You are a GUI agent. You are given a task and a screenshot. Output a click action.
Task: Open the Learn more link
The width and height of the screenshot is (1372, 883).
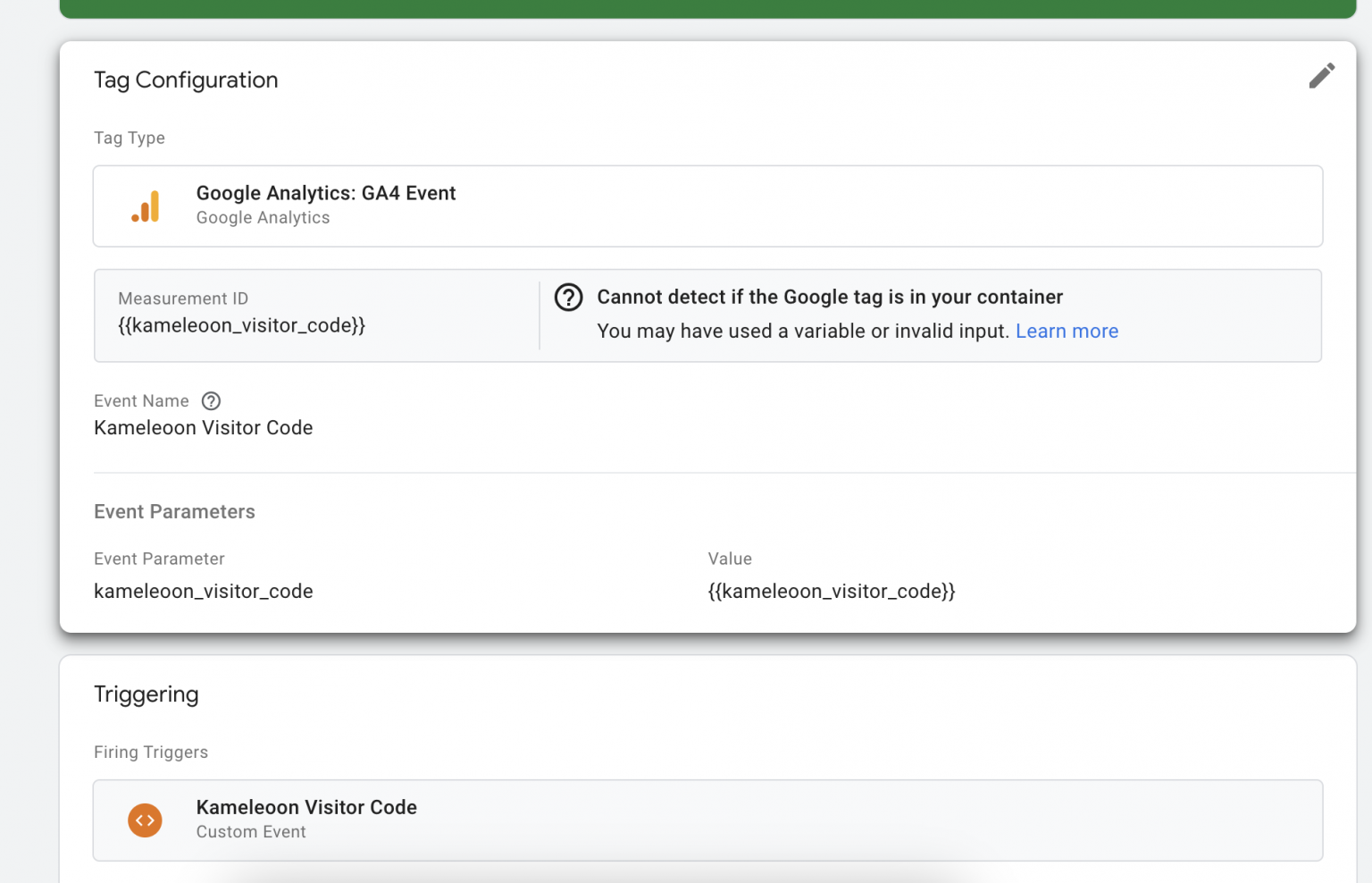click(1067, 332)
